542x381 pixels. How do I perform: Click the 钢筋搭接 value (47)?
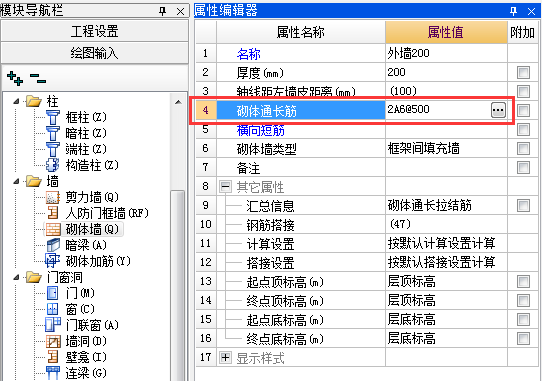pos(446,224)
